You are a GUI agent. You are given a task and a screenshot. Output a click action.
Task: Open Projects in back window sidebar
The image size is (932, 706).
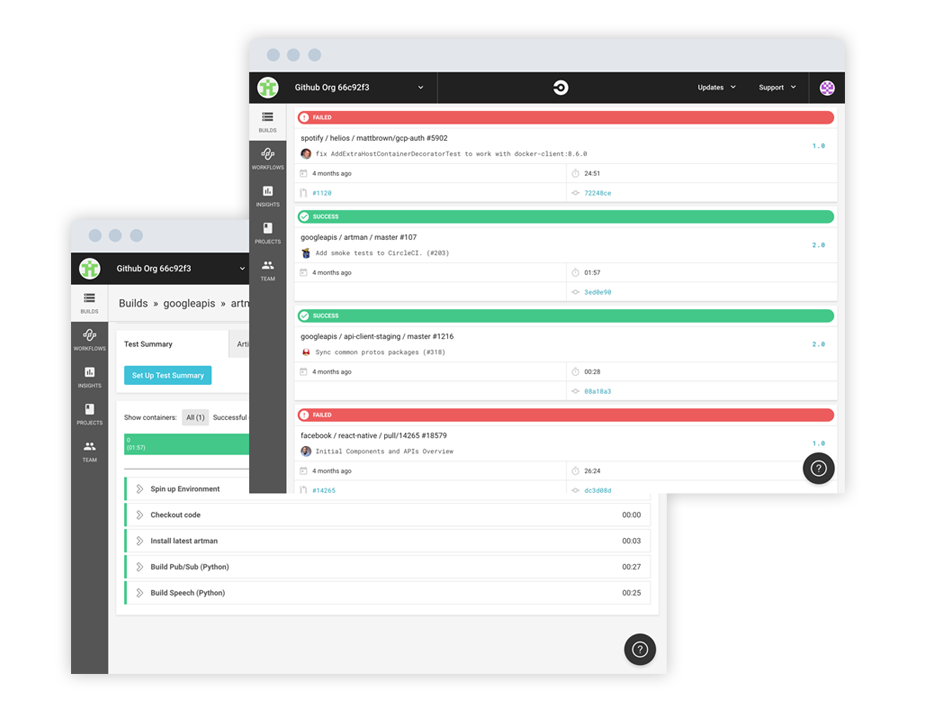click(x=89, y=414)
